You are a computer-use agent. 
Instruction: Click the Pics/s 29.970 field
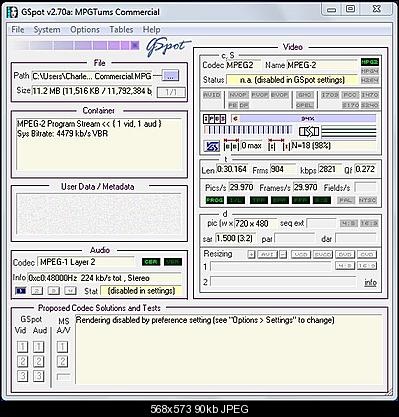tap(241, 187)
